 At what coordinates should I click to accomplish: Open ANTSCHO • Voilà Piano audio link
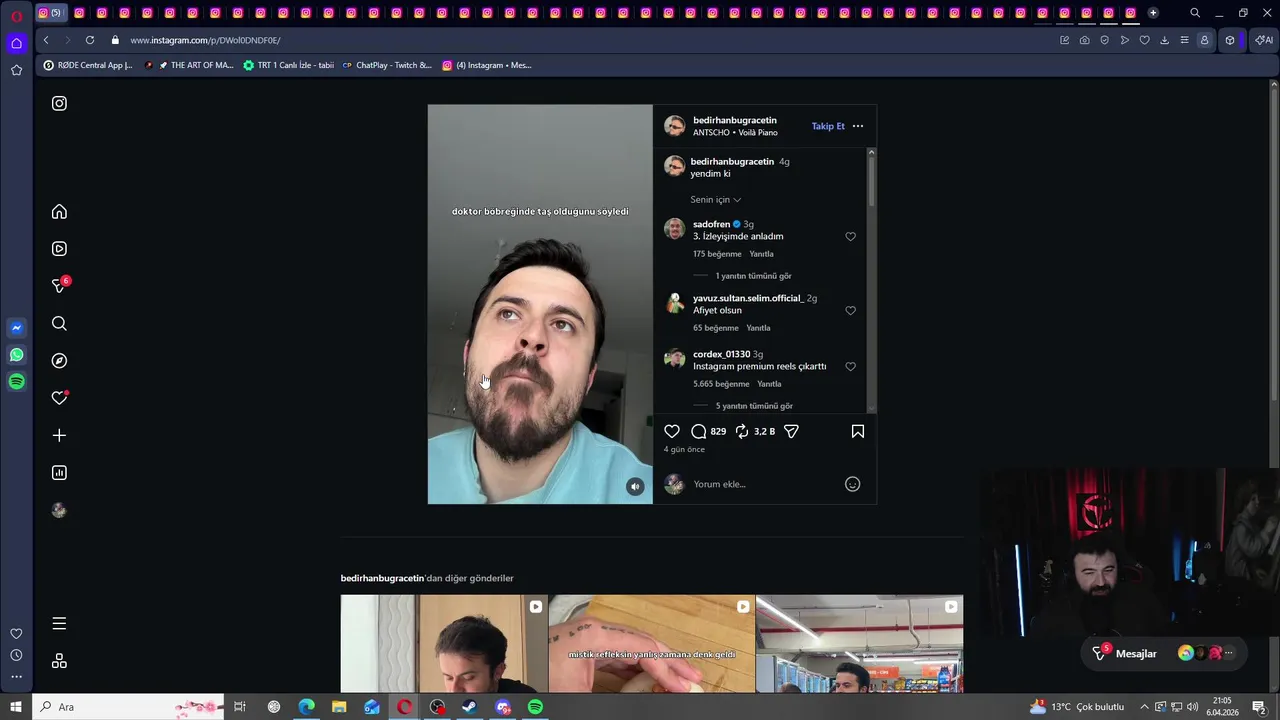(x=735, y=133)
